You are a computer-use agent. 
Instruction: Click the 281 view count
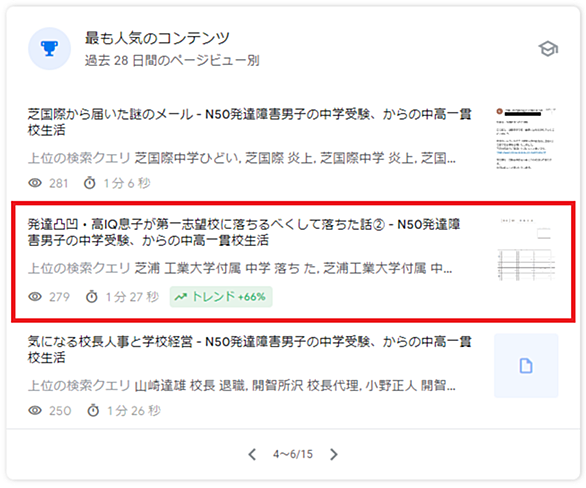[59, 183]
